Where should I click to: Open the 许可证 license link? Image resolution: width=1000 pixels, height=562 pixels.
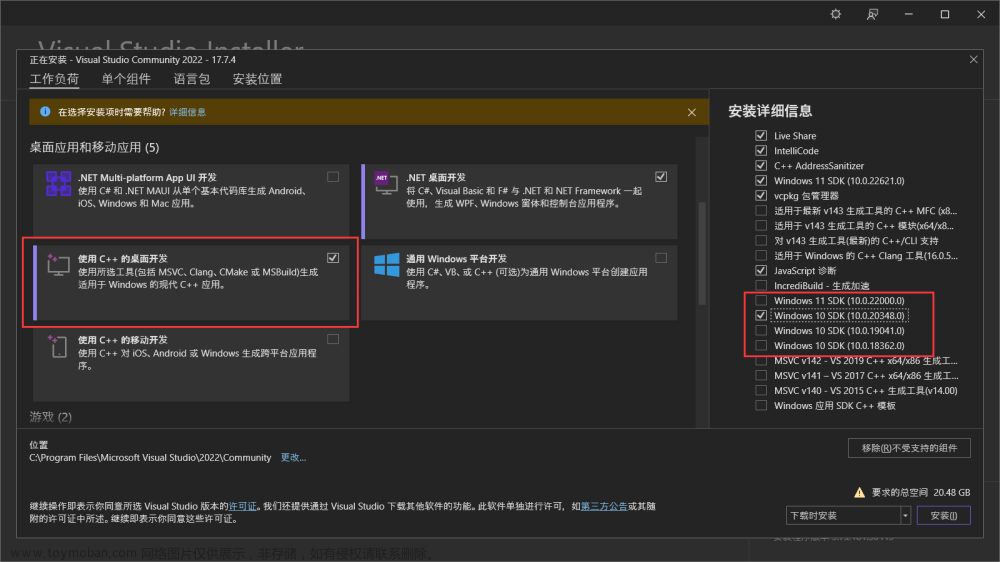click(x=242, y=506)
